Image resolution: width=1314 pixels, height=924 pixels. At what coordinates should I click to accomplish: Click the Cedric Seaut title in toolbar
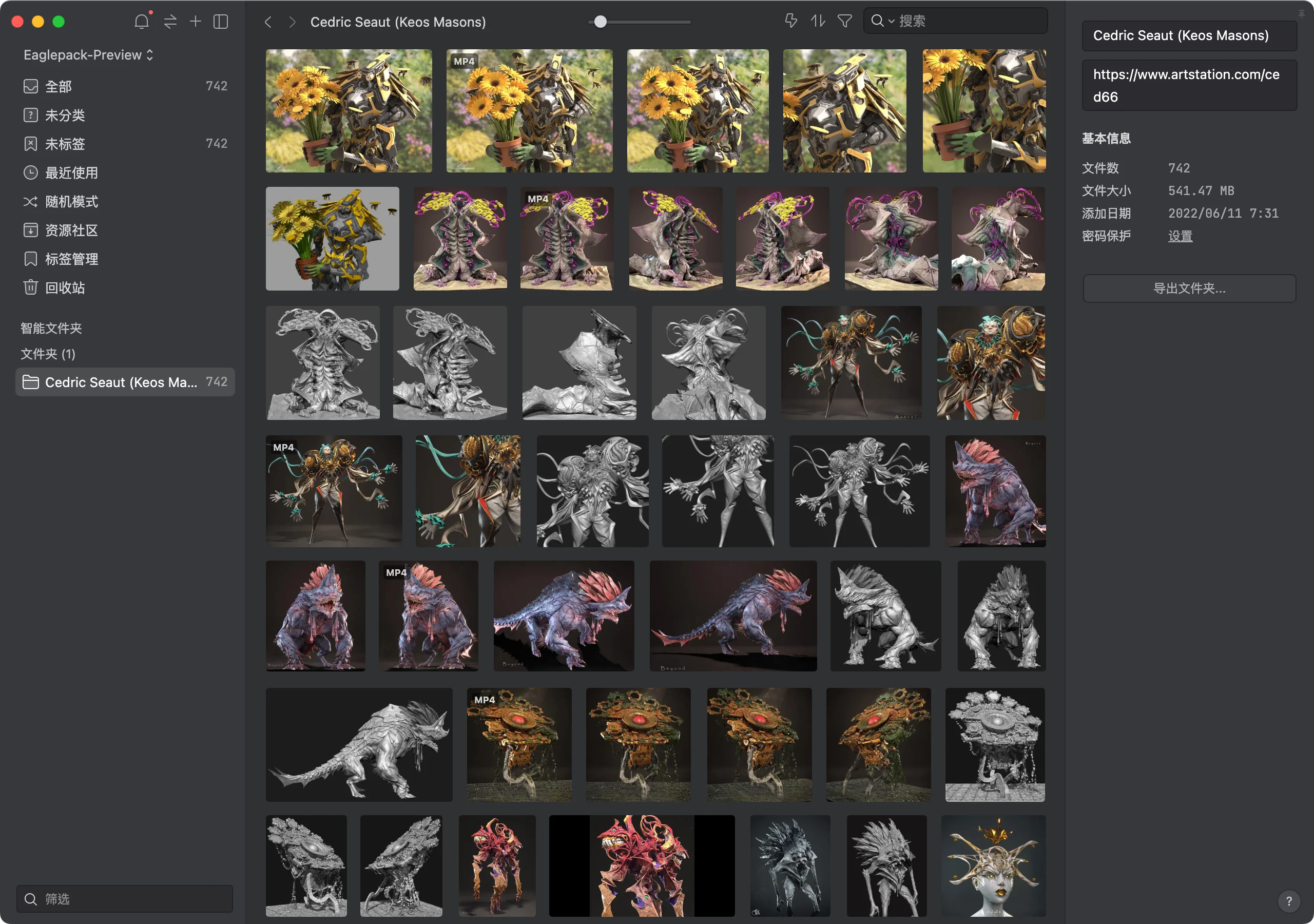[398, 22]
